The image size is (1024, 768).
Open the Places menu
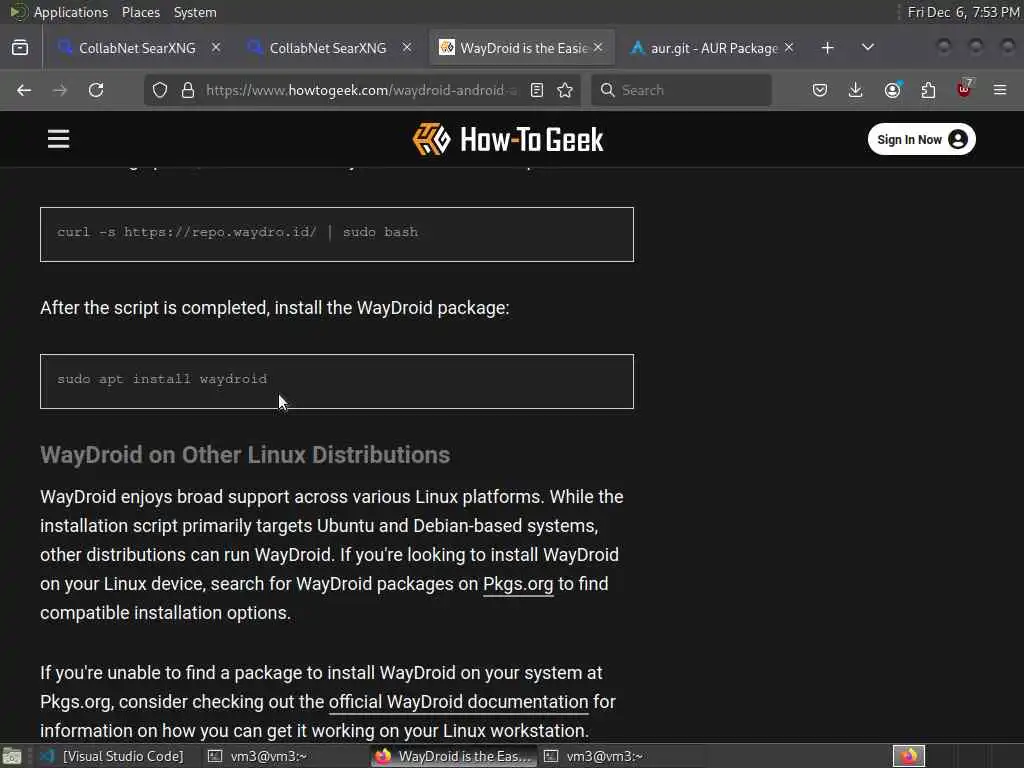(141, 12)
